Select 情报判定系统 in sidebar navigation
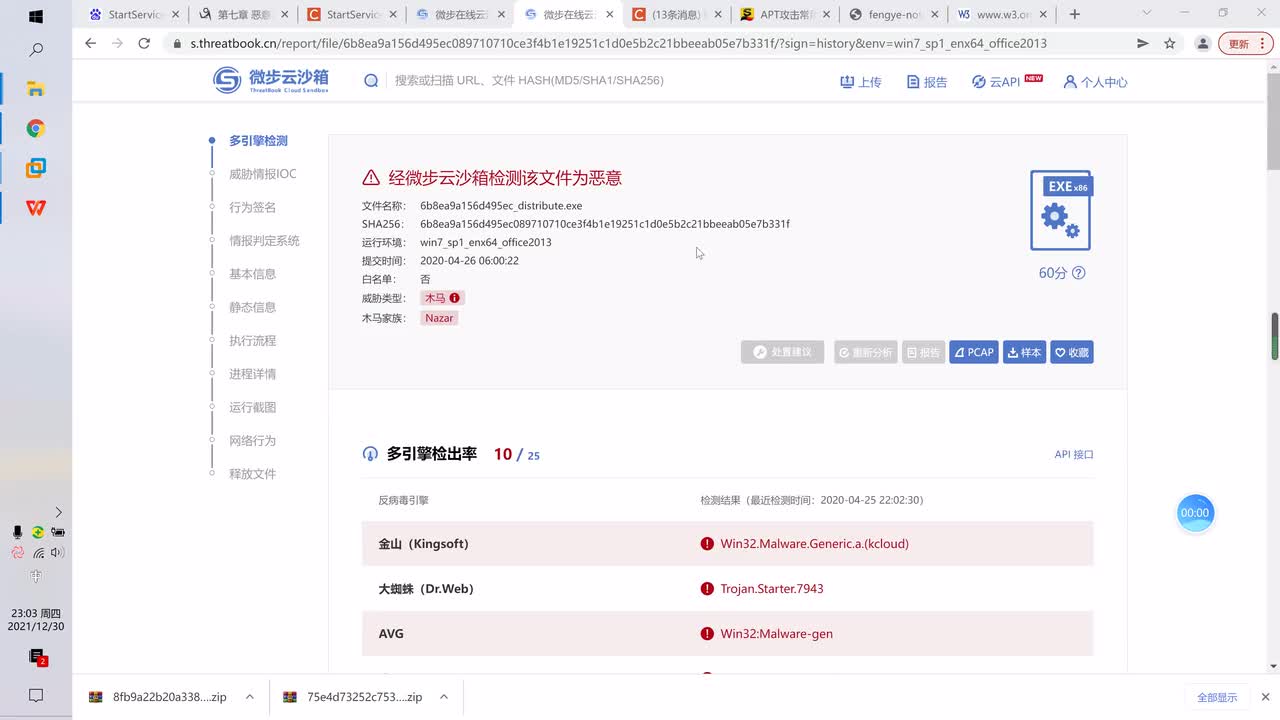 click(264, 241)
